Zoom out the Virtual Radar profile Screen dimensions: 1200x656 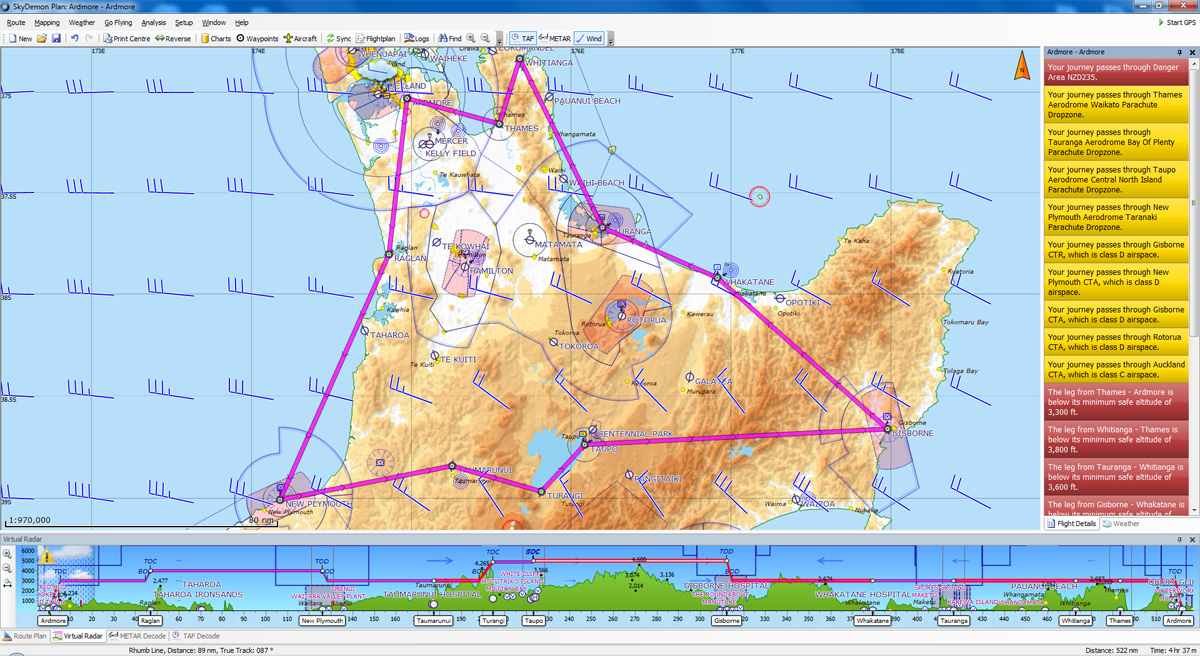(7, 567)
